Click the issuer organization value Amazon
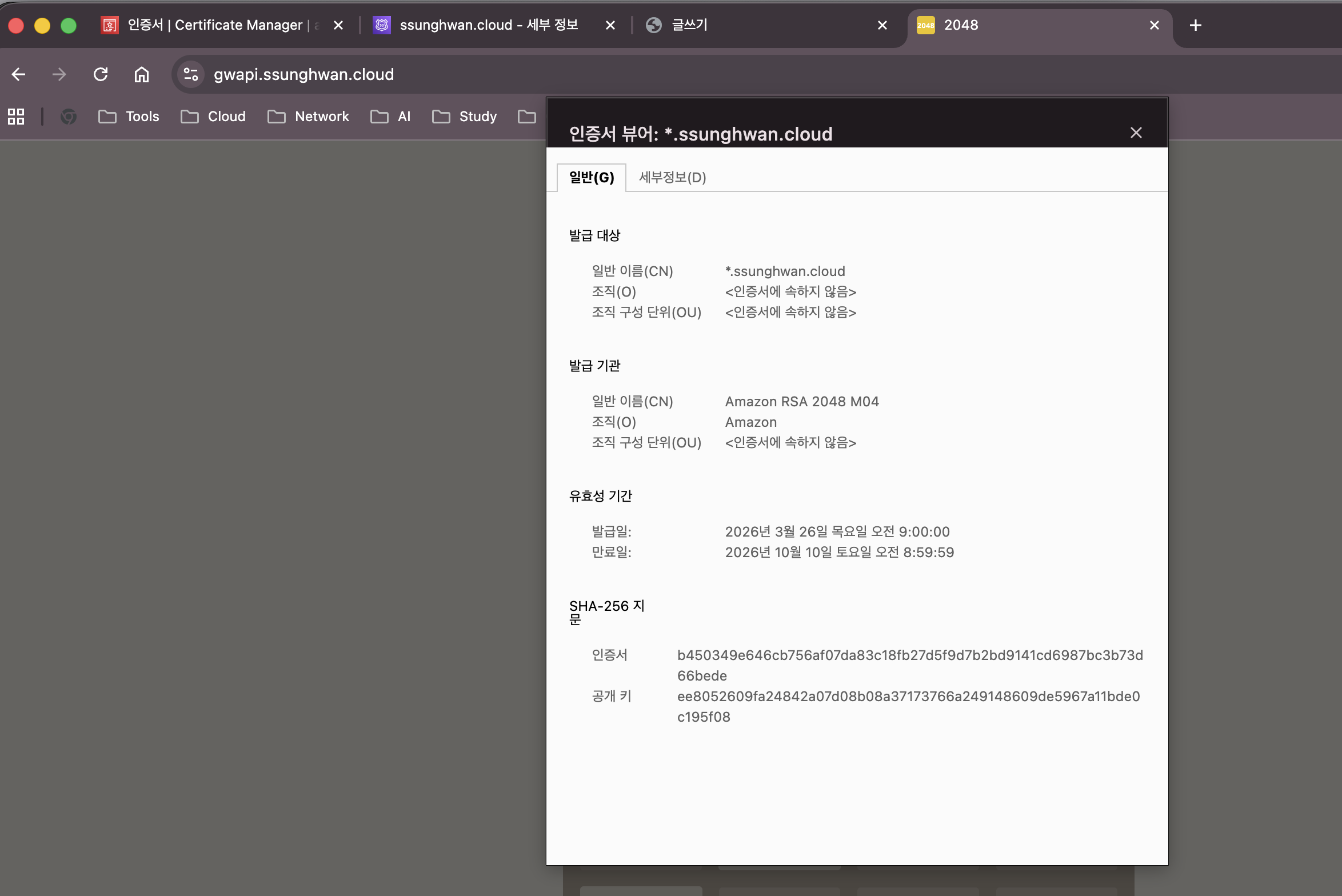Image resolution: width=1342 pixels, height=896 pixels. pos(751,422)
